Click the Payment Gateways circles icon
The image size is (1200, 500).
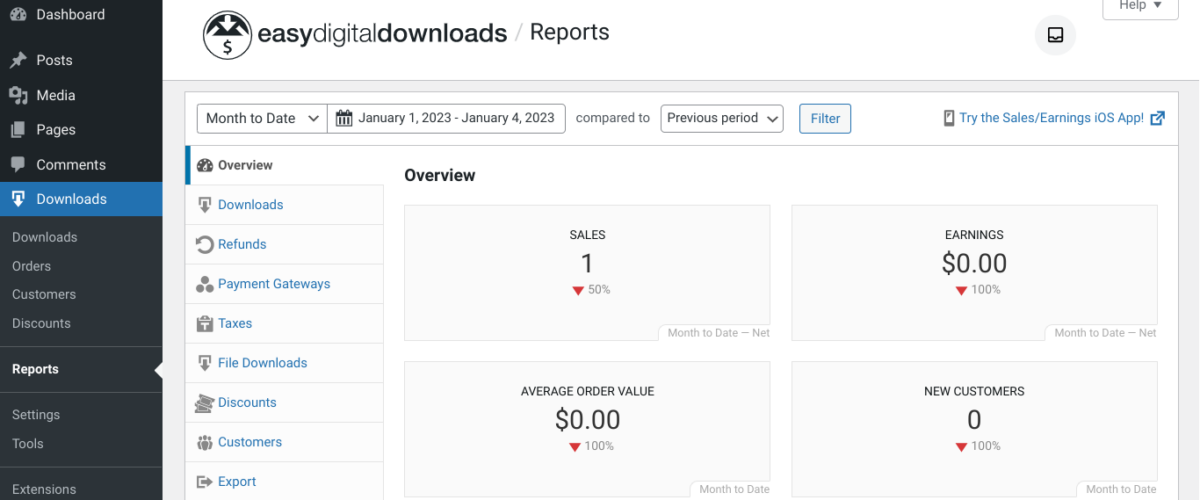pos(205,284)
